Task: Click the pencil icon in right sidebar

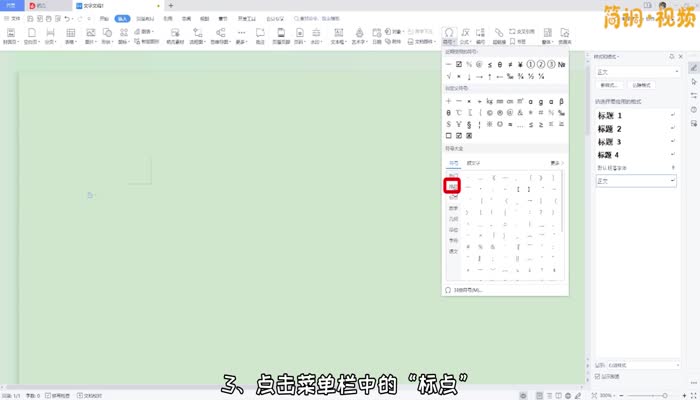Action: (x=694, y=66)
